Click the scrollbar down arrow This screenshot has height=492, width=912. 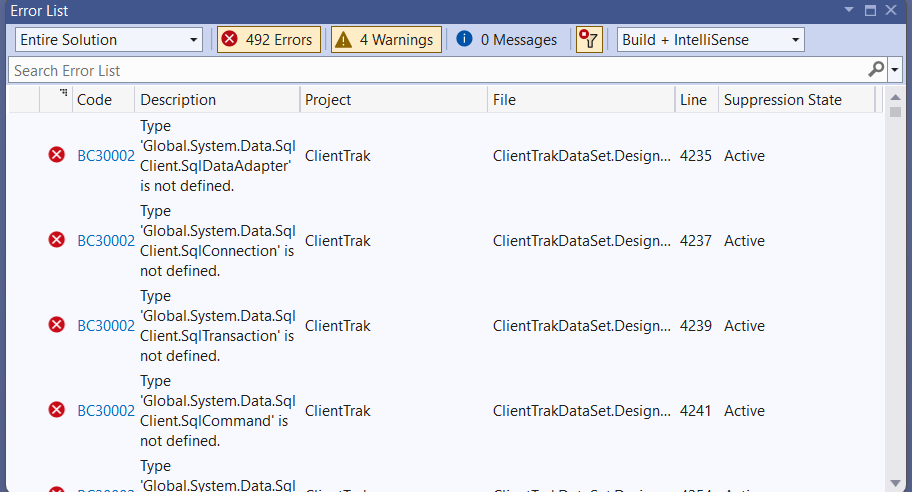(x=896, y=483)
